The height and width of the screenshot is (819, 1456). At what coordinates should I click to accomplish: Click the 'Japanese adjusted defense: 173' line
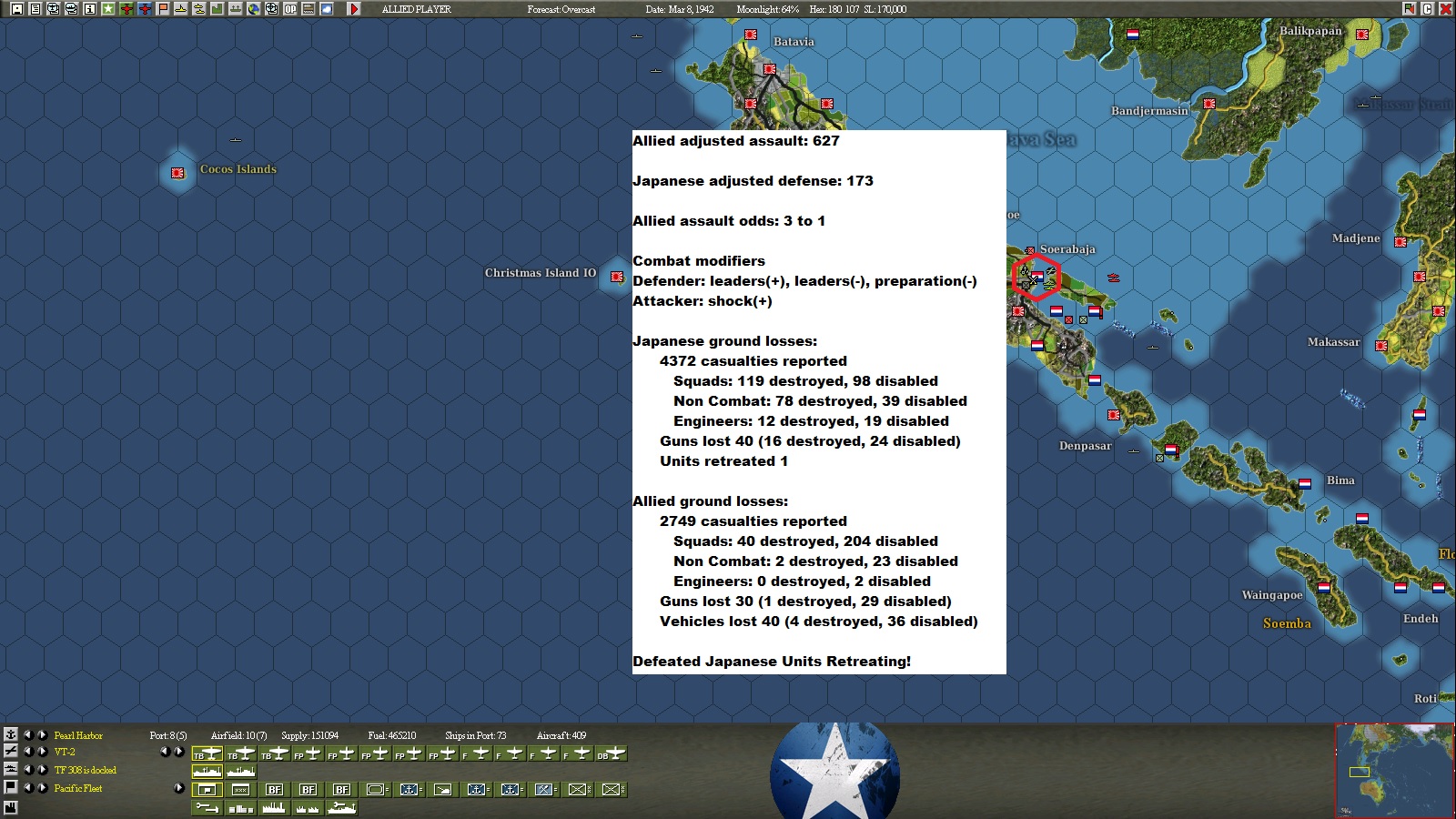click(753, 181)
